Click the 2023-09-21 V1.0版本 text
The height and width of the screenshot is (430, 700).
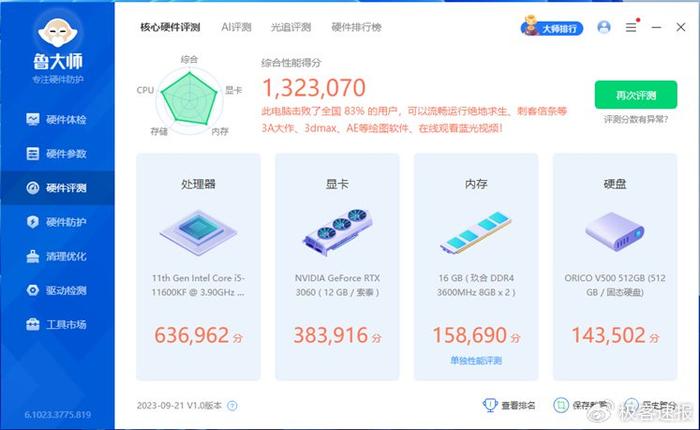[x=179, y=405]
